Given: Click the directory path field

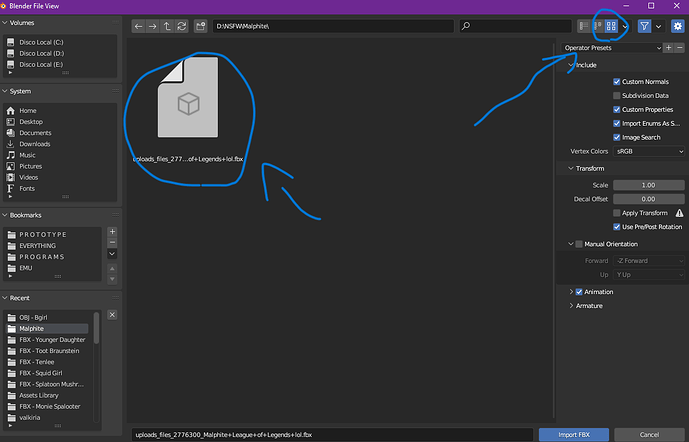Looking at the screenshot, I should 333,26.
